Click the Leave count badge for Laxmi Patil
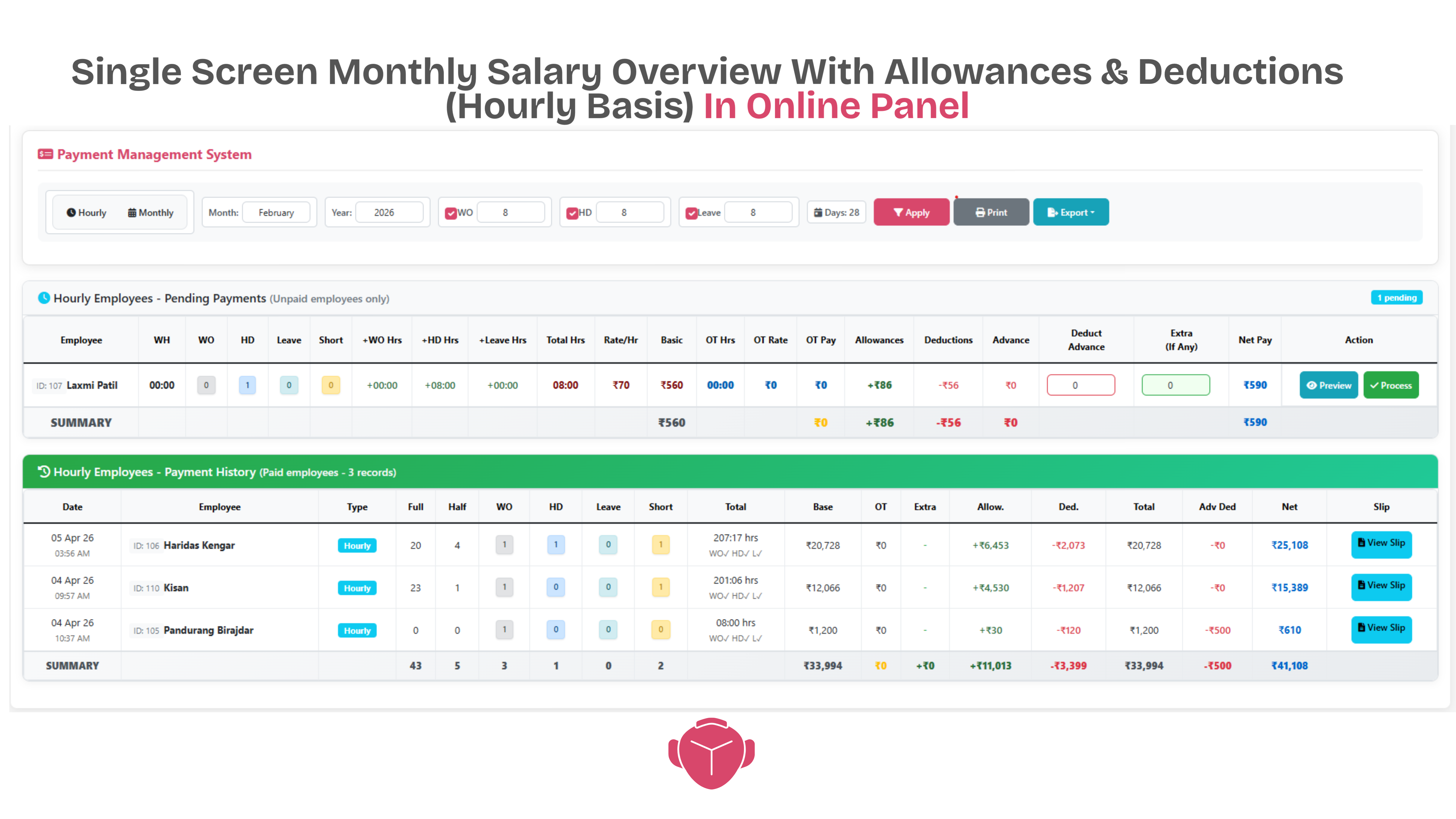The height and width of the screenshot is (819, 1456). coord(289,385)
